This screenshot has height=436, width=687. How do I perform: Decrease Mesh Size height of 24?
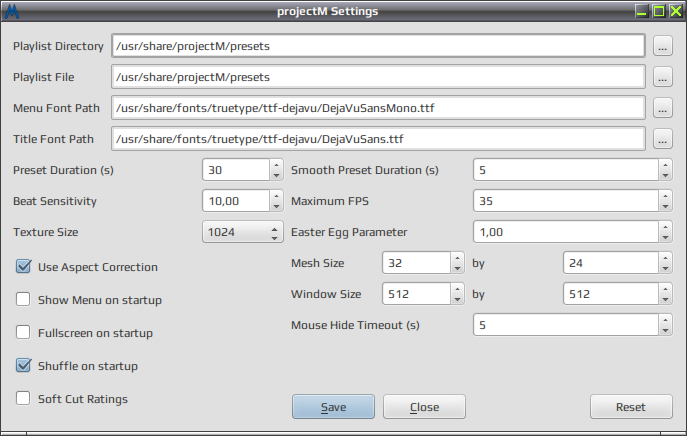(665, 268)
